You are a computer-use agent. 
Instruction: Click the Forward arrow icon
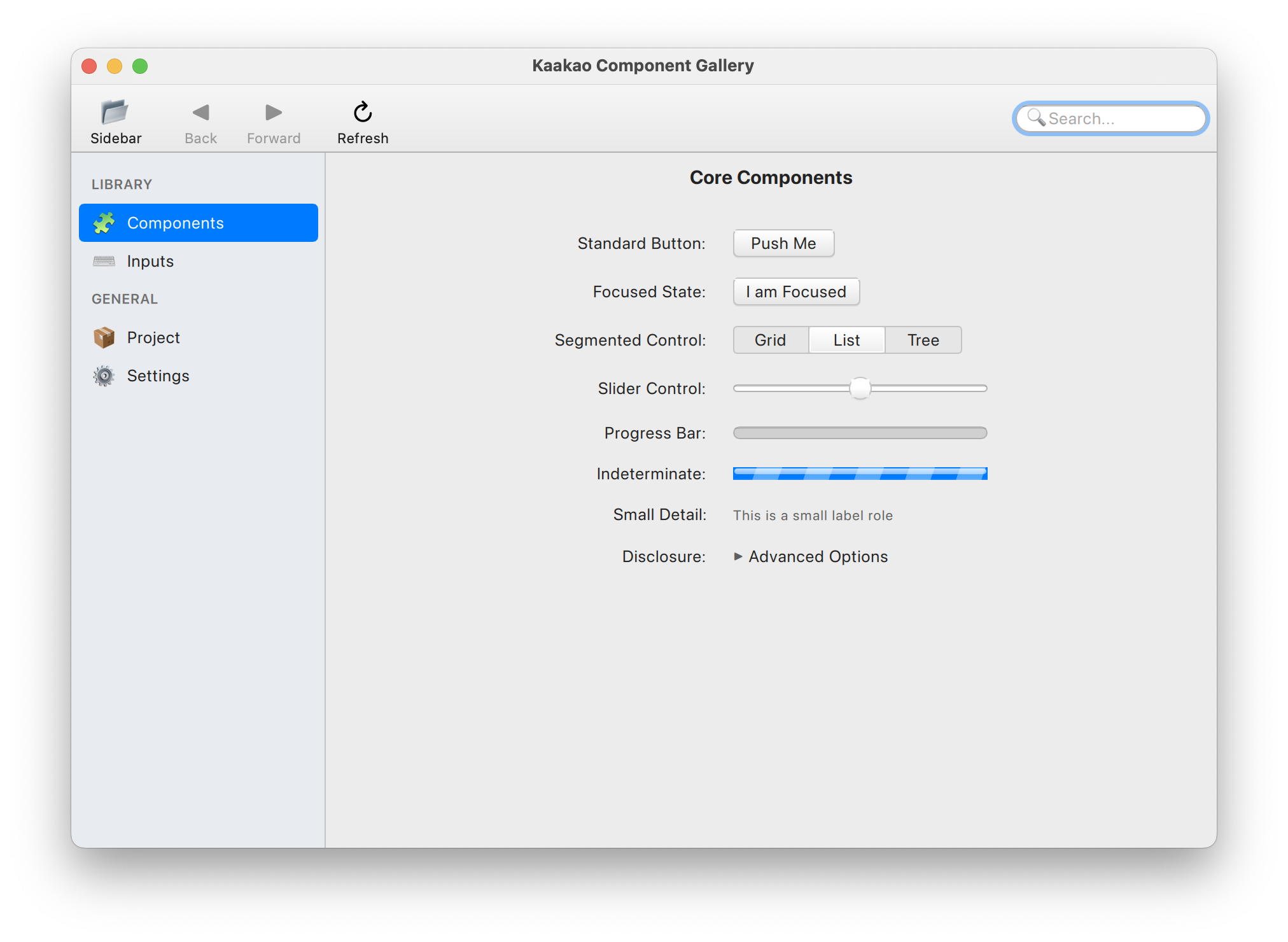[274, 113]
